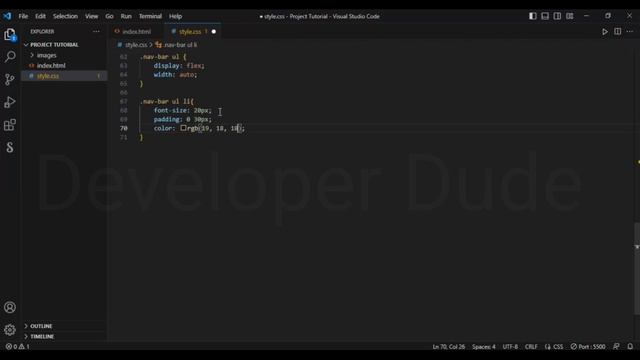The height and width of the screenshot is (360, 640).
Task: Open notifications bell in status bar
Action: point(630,347)
